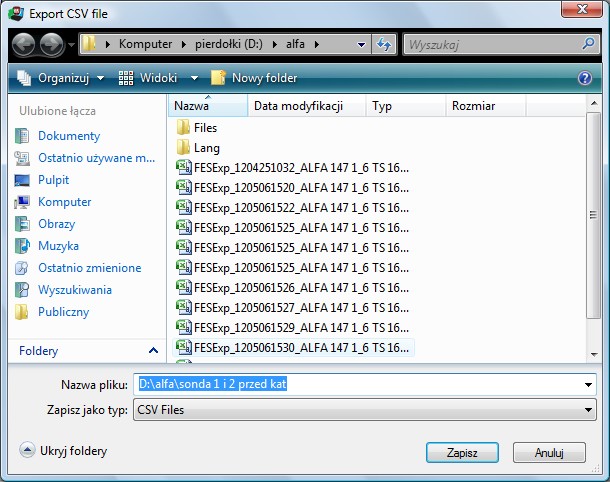Open Dokumenty favorite link
This screenshot has height=482, width=610.
click(x=57, y=136)
